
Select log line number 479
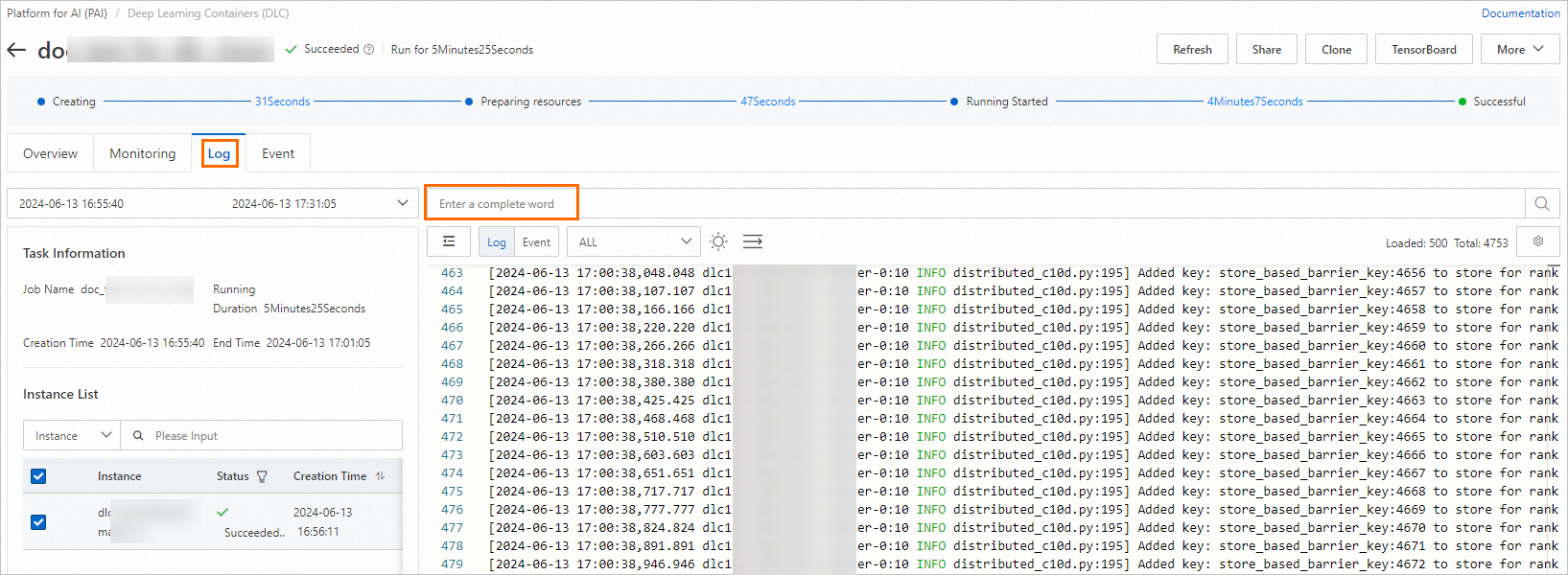click(452, 564)
